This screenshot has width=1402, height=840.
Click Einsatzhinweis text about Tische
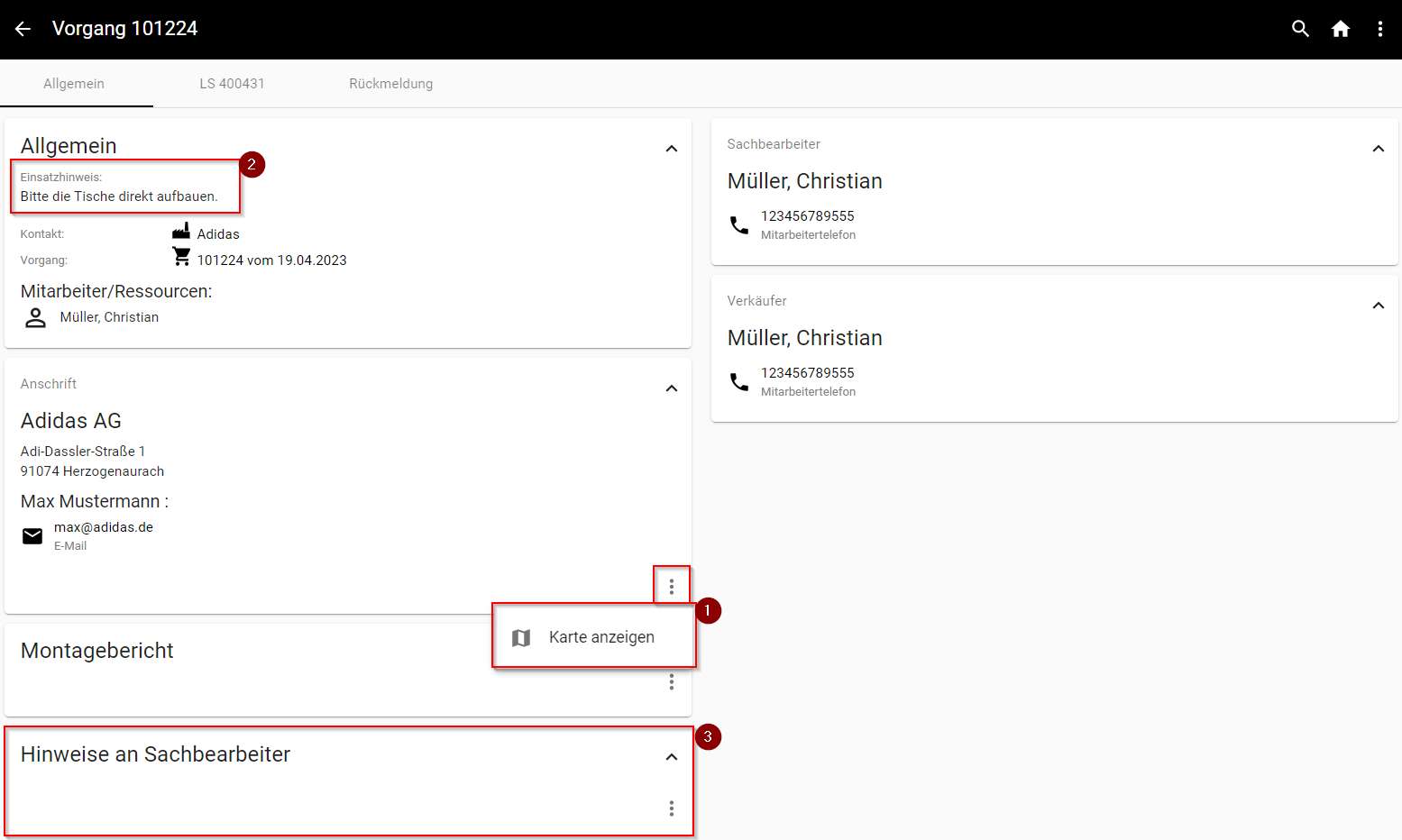(x=119, y=196)
